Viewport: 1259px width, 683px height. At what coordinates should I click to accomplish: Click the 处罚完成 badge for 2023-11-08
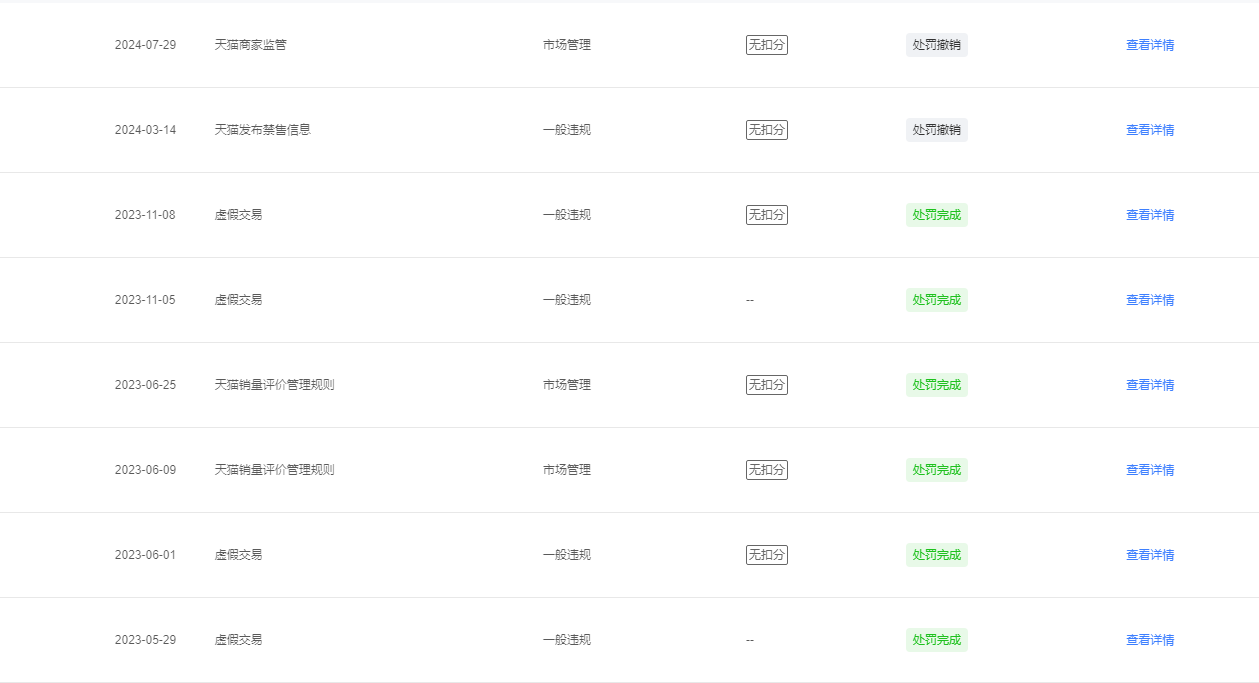click(937, 215)
